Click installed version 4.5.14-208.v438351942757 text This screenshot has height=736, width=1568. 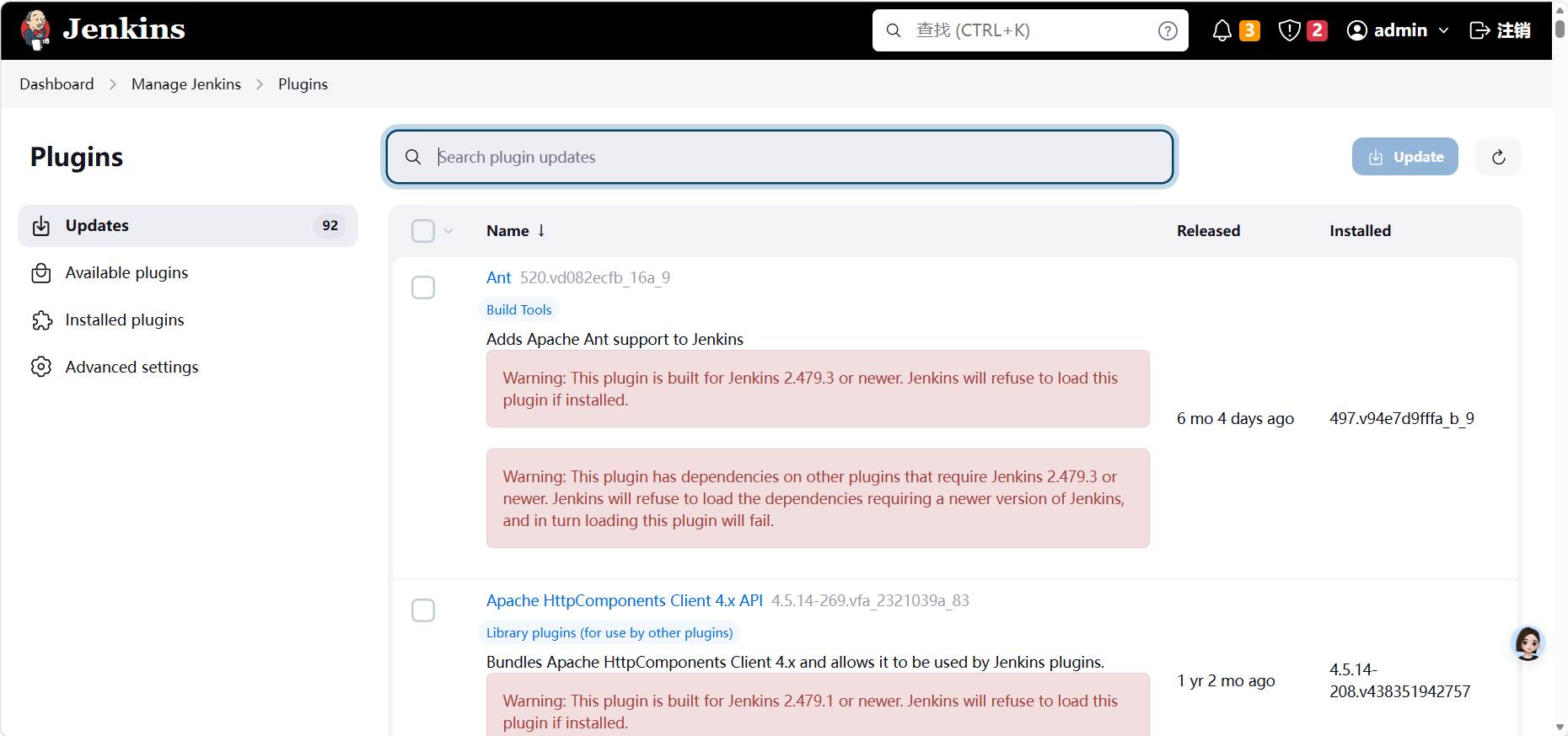(1400, 680)
